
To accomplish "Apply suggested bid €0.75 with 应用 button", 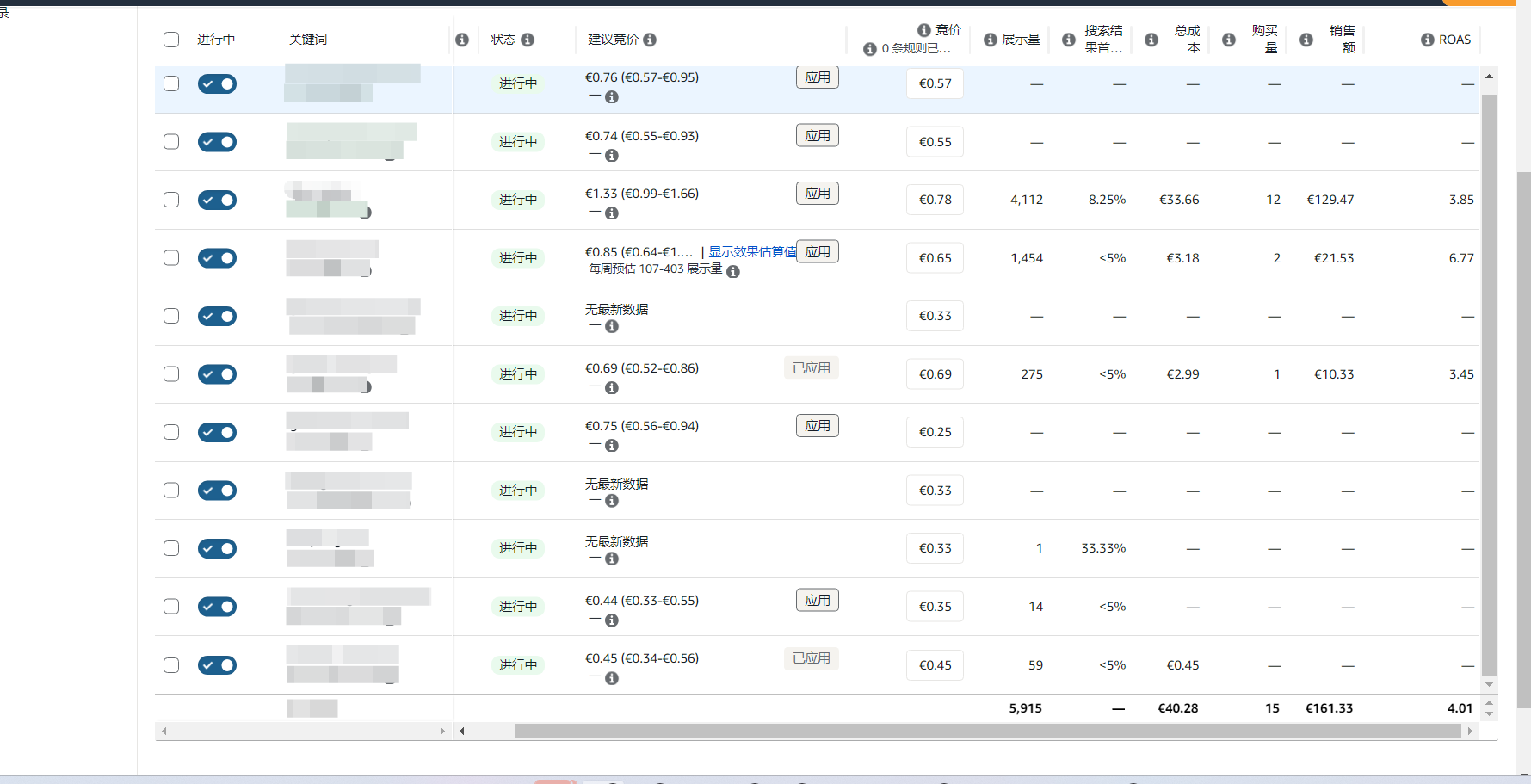I will click(x=818, y=426).
